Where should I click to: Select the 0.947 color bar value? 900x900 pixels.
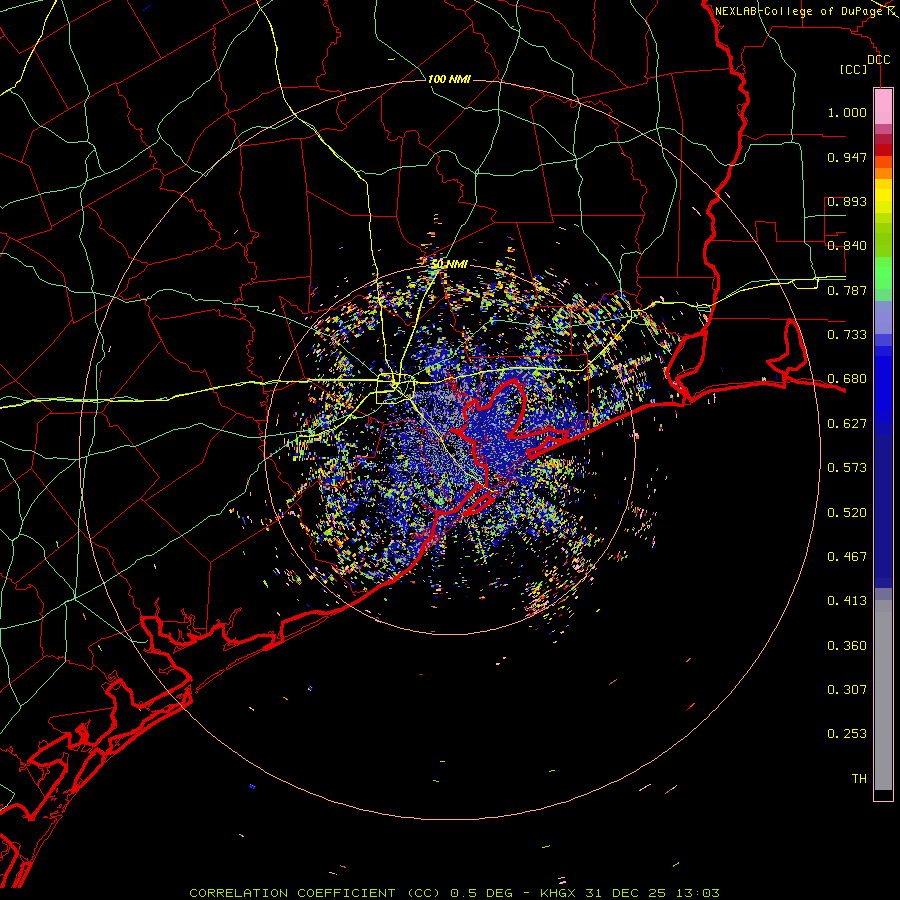click(x=847, y=157)
